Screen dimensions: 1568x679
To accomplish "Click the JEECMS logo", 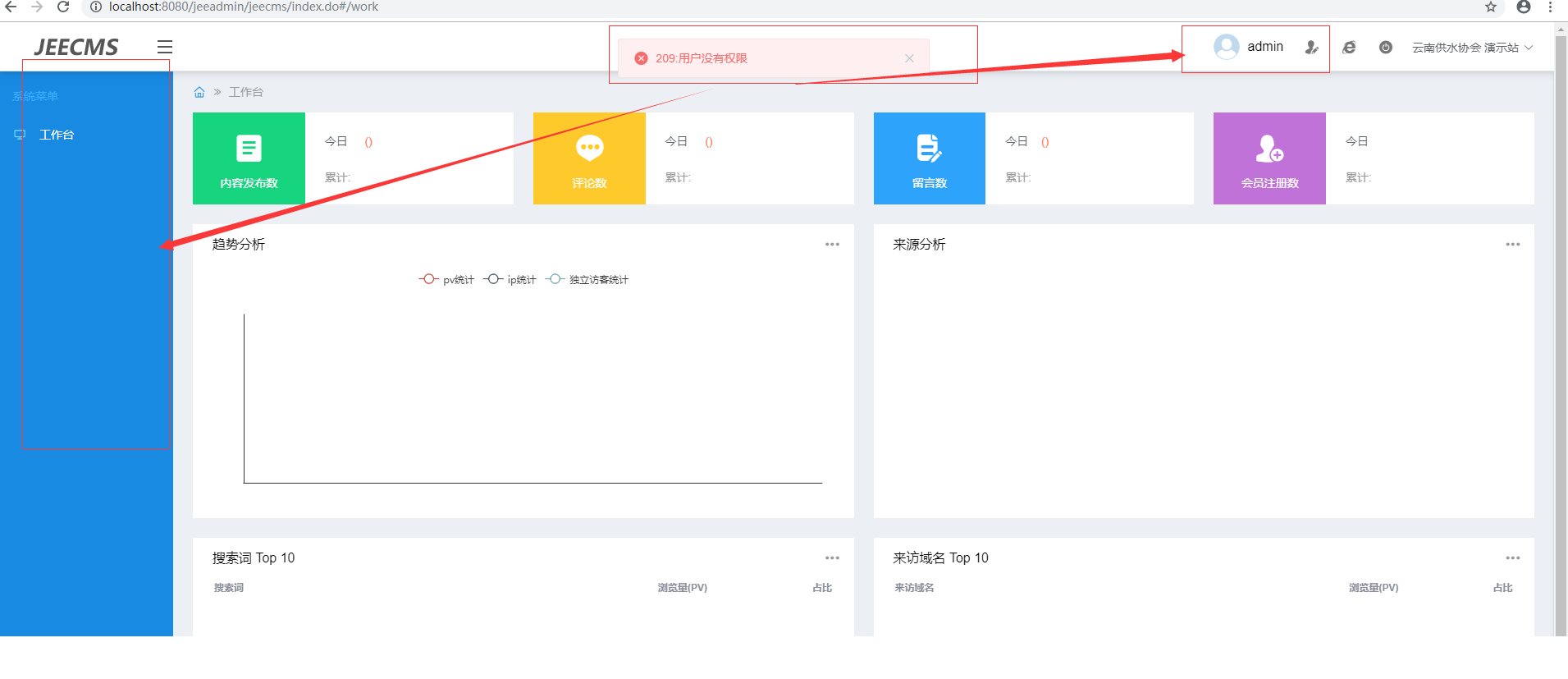I will pyautogui.click(x=76, y=47).
